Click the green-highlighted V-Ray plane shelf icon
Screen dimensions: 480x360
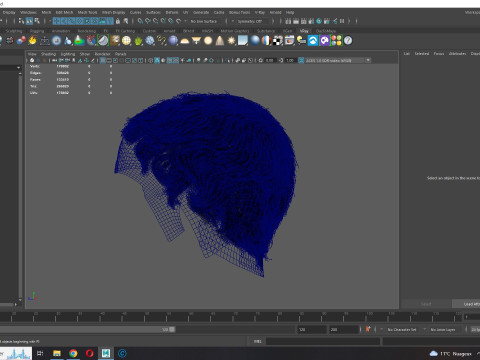[x=103, y=41]
